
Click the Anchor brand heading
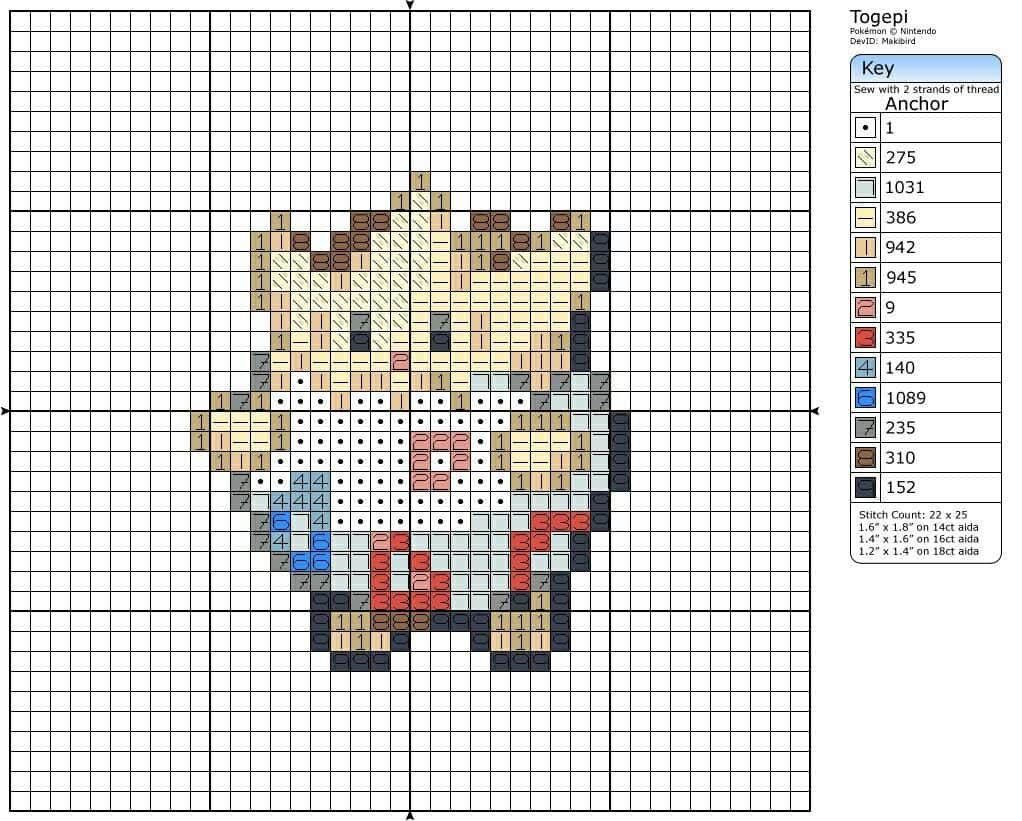[x=916, y=104]
